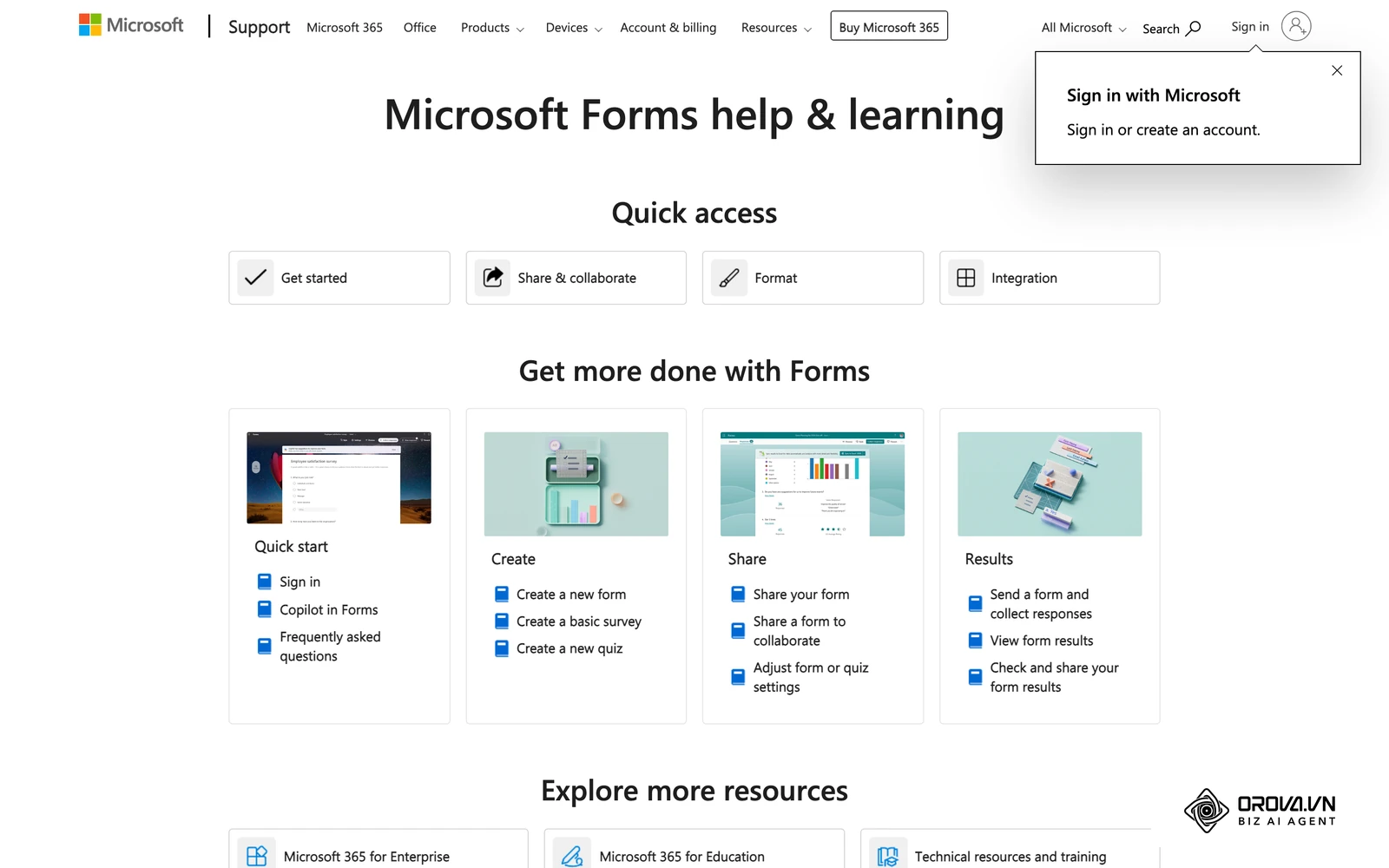This screenshot has height=868, width=1389.
Task: Click the Buy Microsoft 365 button
Action: tap(889, 27)
